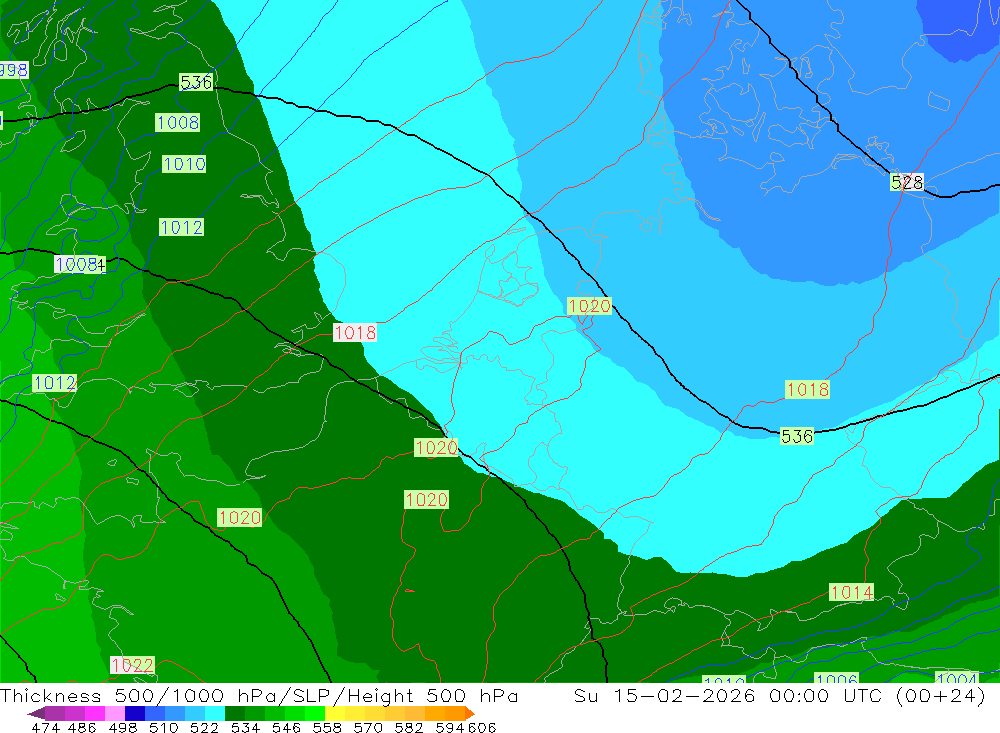The width and height of the screenshot is (1000, 733).
Task: Click the 1018 label above lower 536
Action: tap(807, 389)
